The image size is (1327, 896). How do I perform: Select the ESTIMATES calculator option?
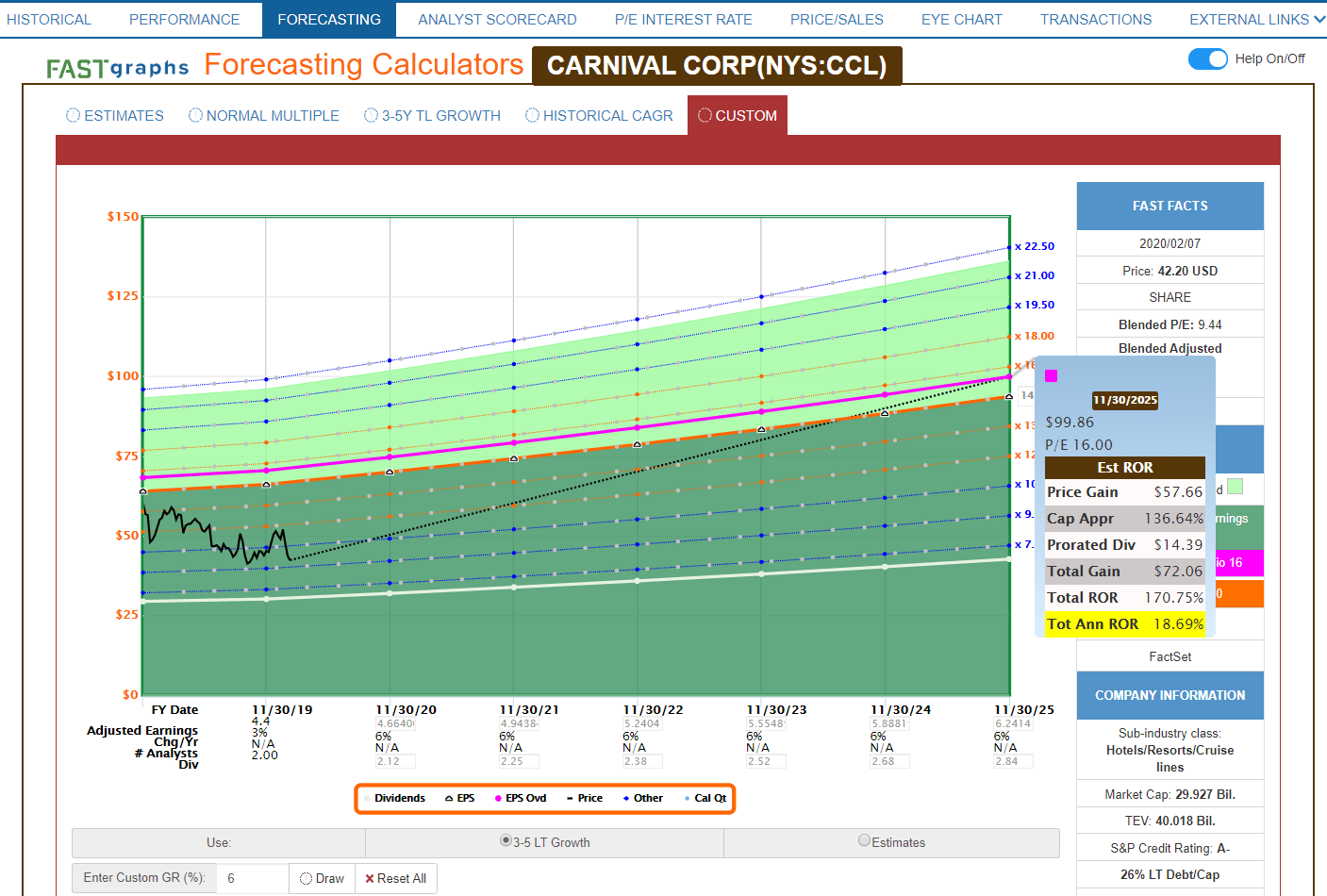coord(115,115)
